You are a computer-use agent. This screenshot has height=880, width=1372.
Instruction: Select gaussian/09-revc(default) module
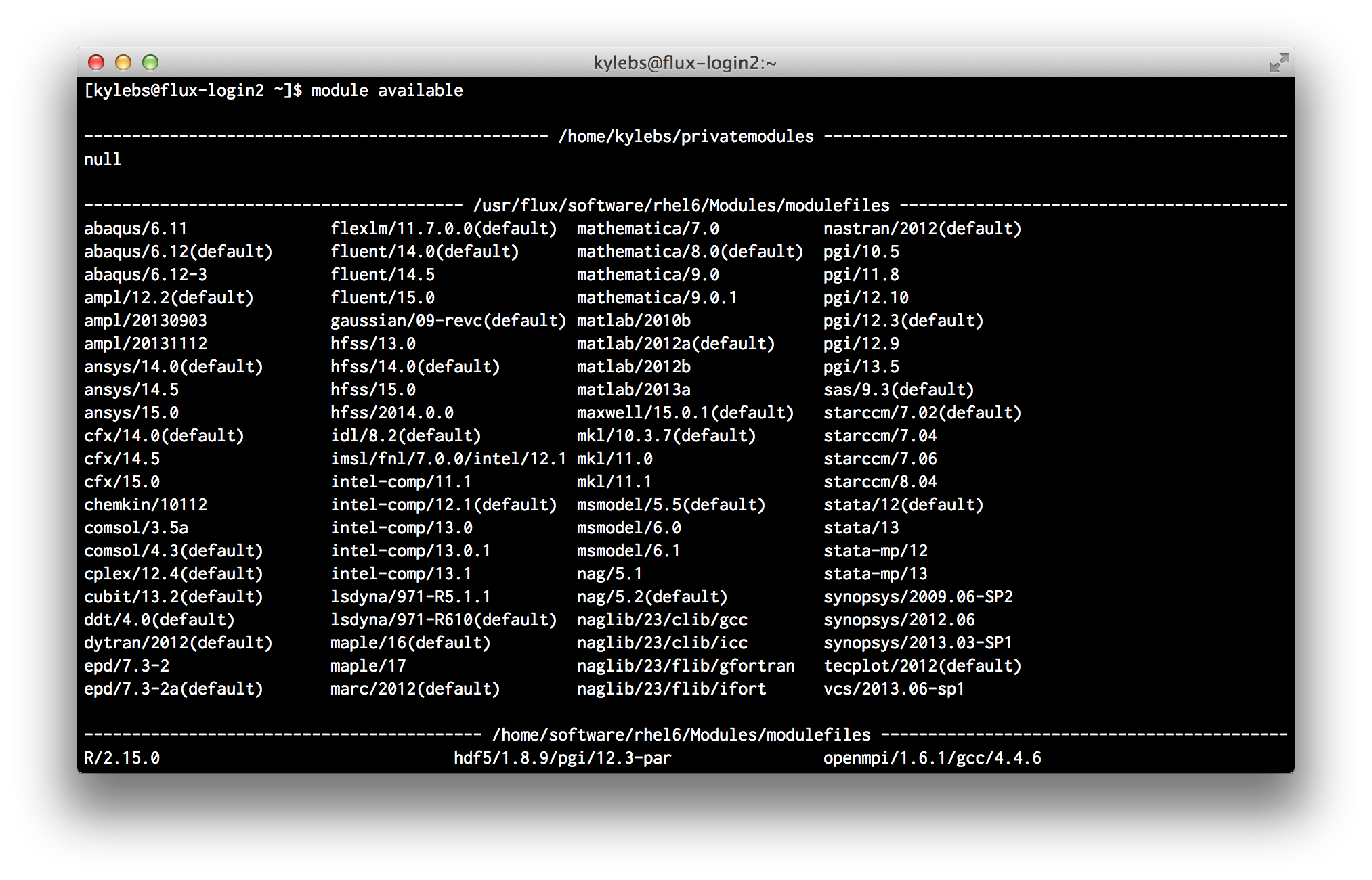[x=448, y=320]
